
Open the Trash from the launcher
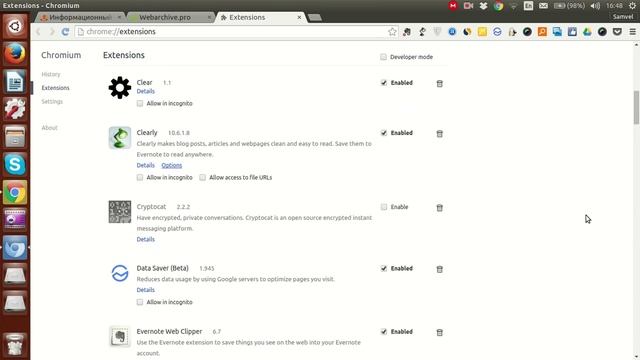click(15, 344)
